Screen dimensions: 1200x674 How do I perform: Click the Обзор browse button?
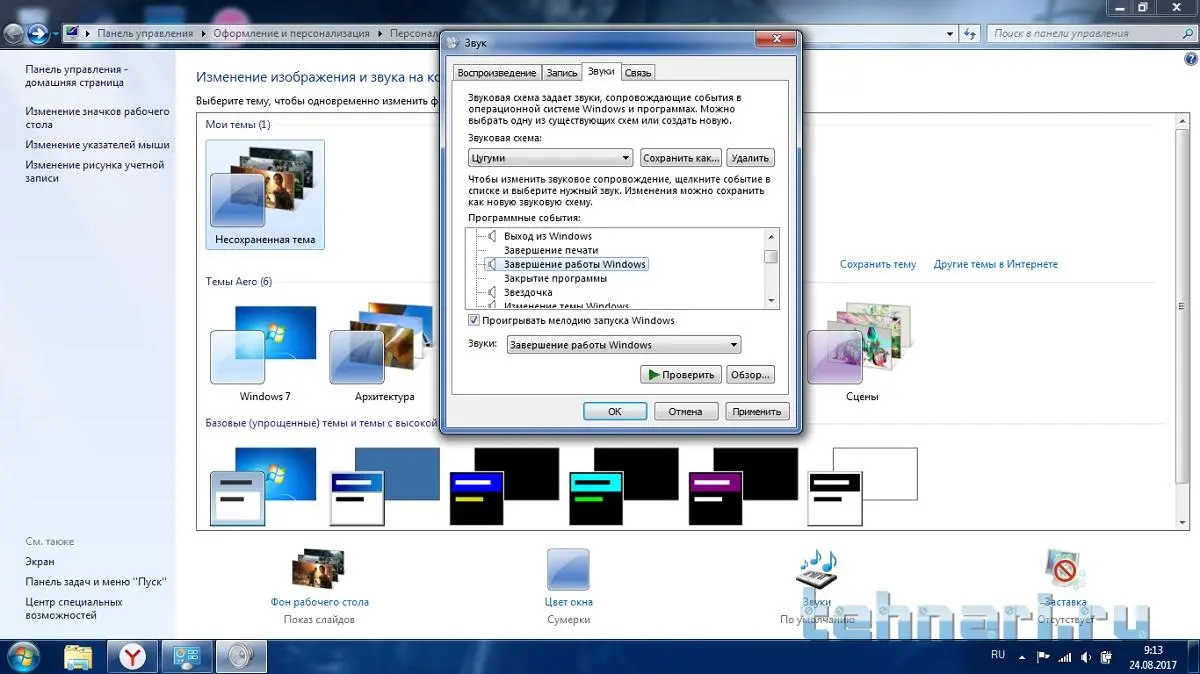point(749,375)
